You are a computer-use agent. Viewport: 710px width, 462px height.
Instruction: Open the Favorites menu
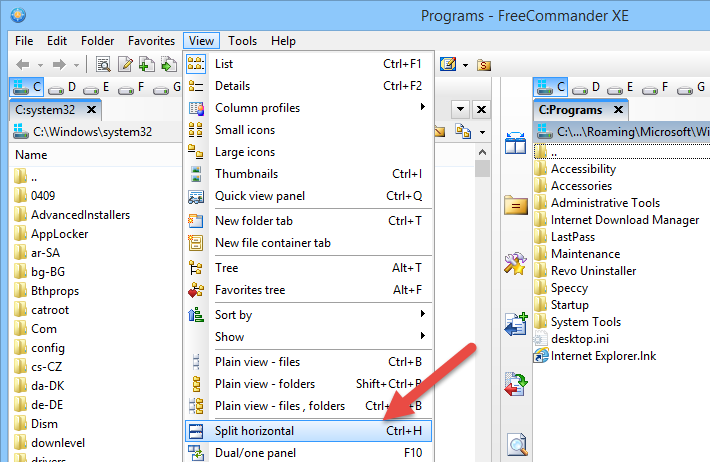coord(151,41)
